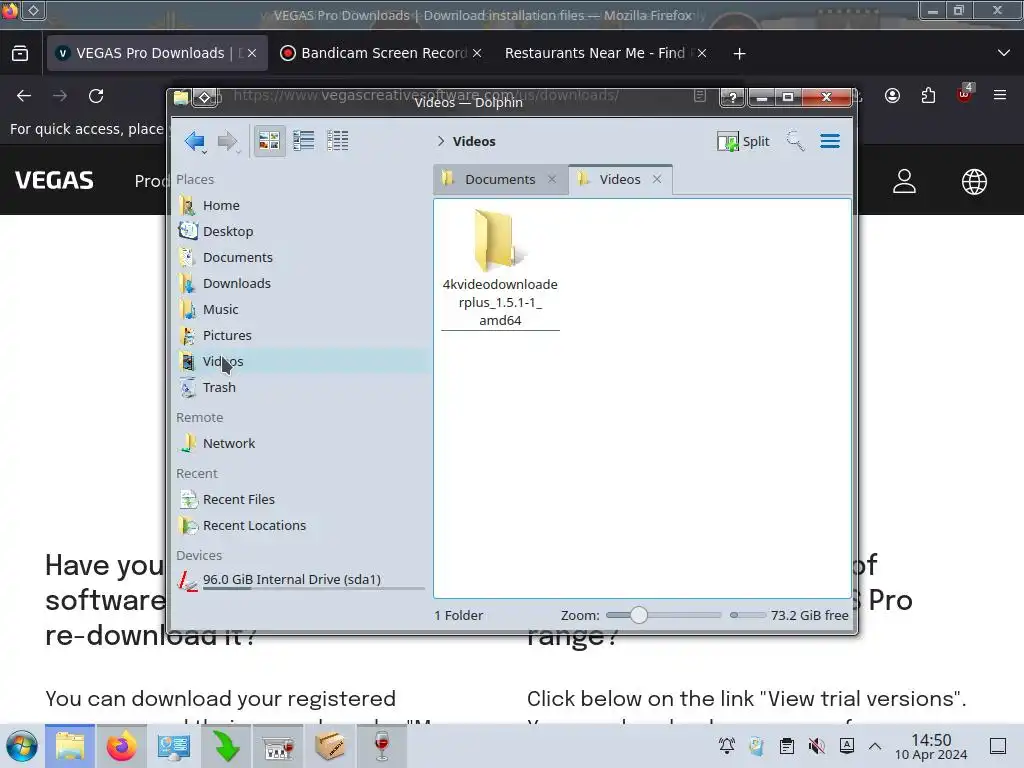The image size is (1024, 768).
Task: Open the notifications bell in system tray
Action: tap(727, 746)
